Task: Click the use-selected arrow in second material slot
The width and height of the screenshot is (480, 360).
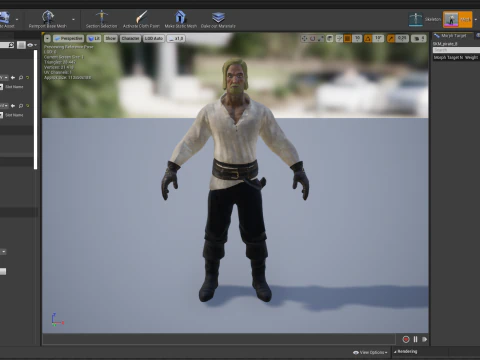Action: 13,106
